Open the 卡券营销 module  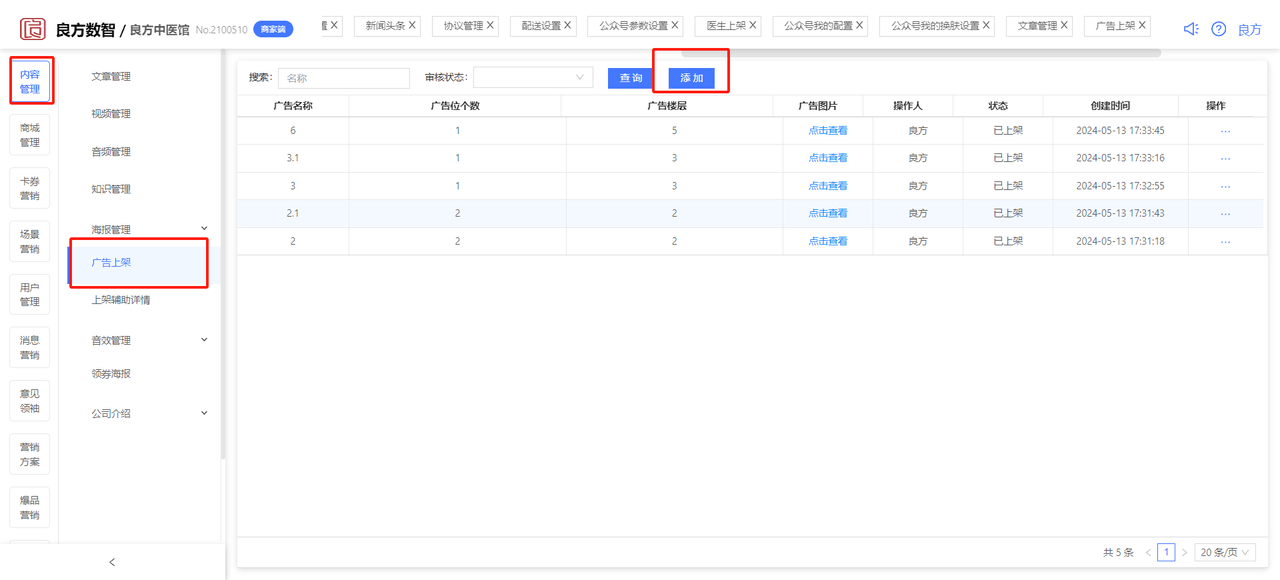(30, 188)
